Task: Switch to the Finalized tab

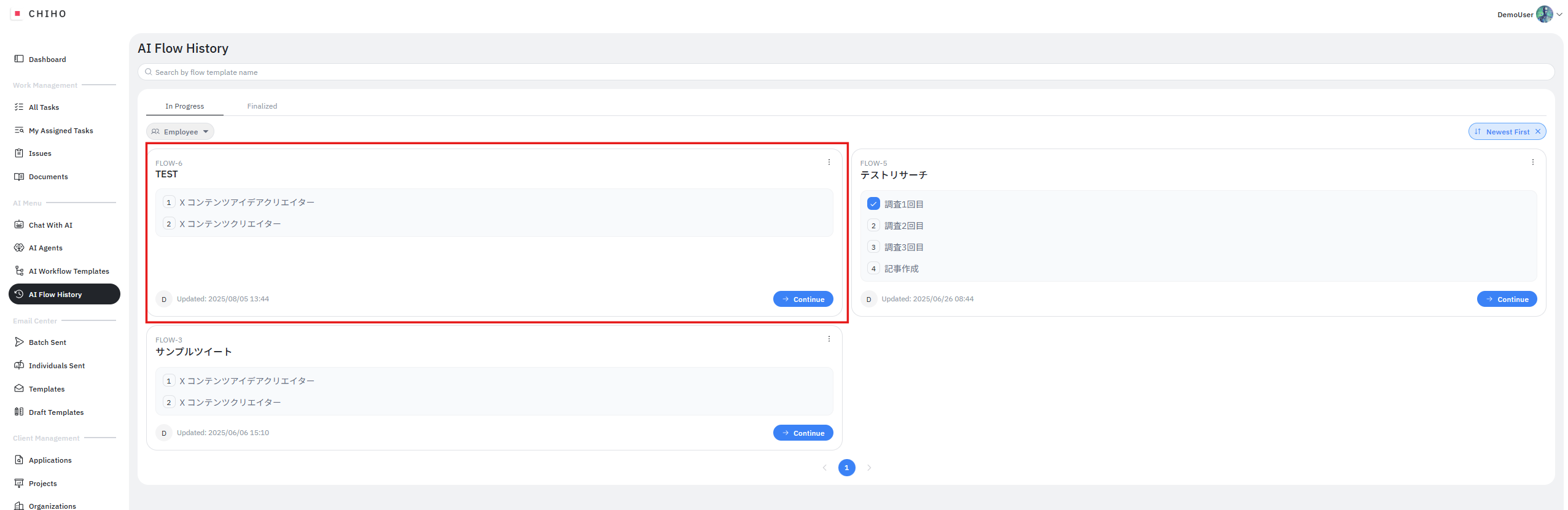Action: (262, 106)
